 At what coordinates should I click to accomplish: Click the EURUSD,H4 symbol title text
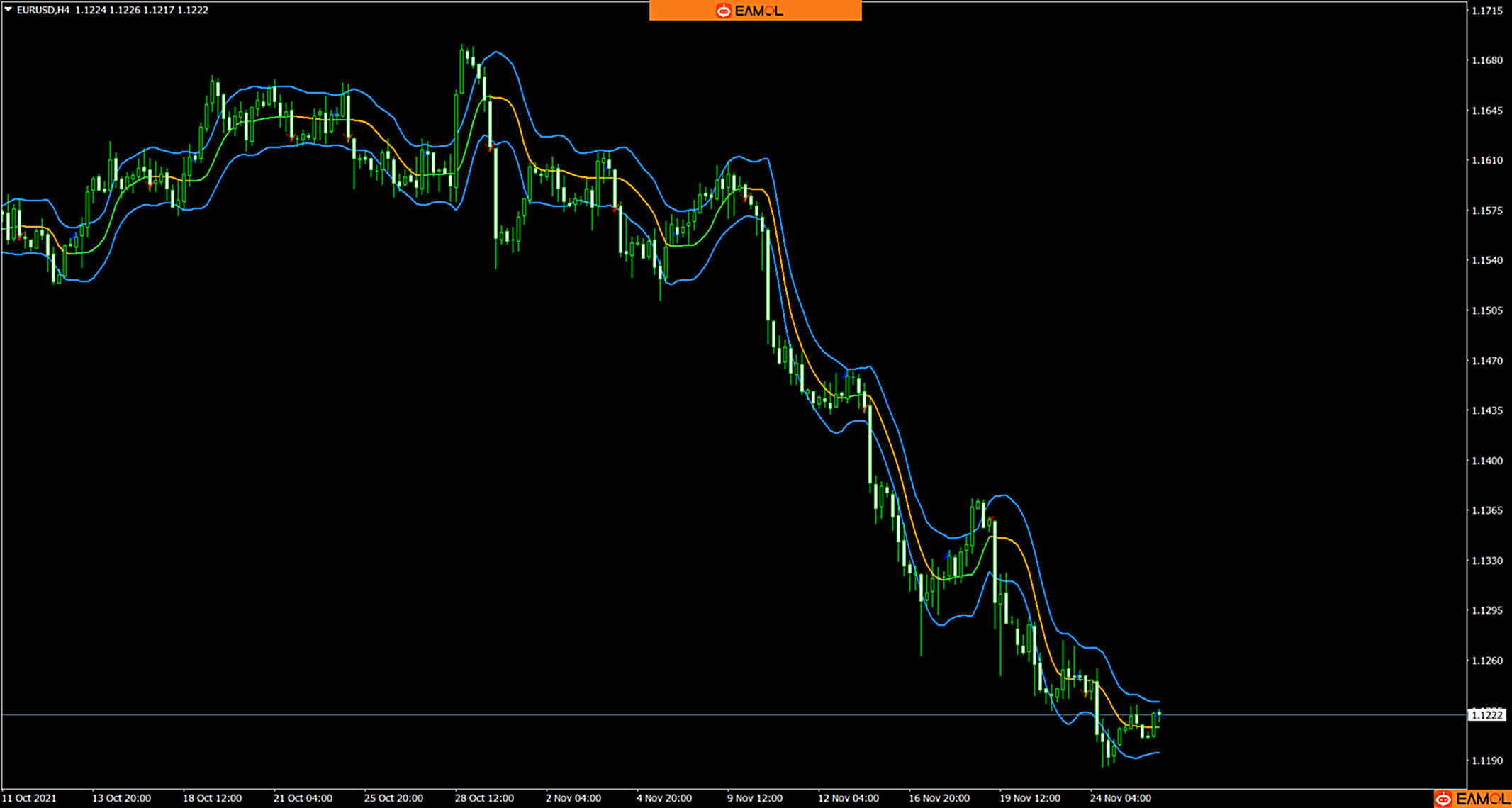(43, 10)
